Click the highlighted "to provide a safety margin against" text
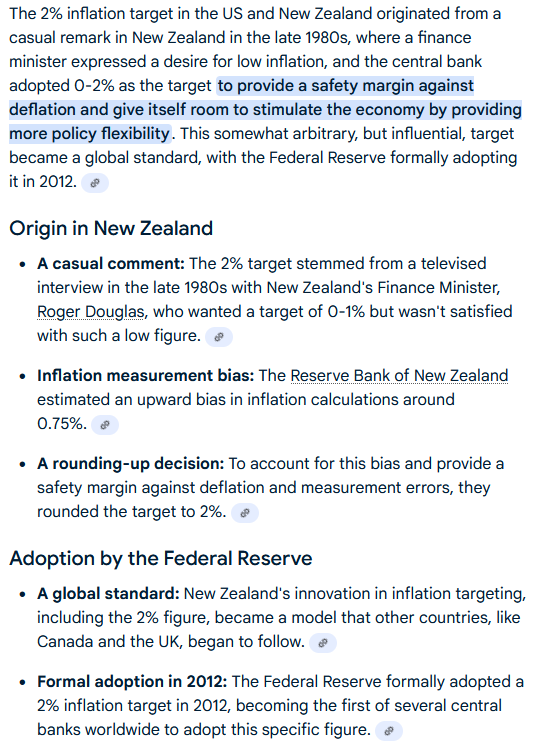Image resolution: width=533 pixels, height=750 pixels. (345, 86)
